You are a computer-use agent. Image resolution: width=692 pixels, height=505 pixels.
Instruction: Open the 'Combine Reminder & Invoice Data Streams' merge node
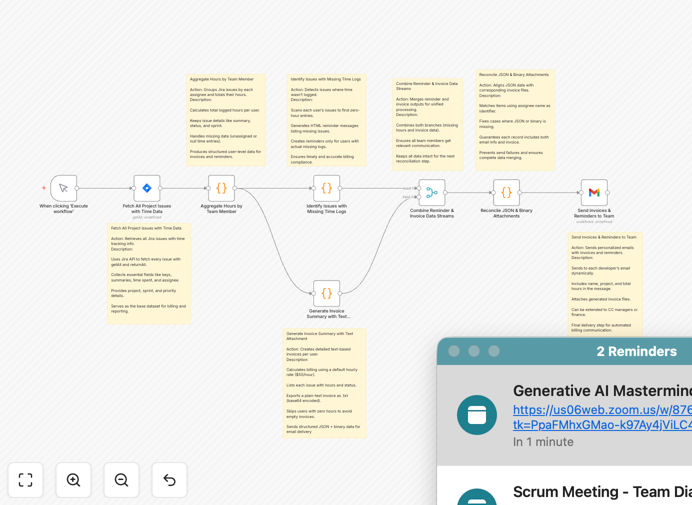point(432,192)
